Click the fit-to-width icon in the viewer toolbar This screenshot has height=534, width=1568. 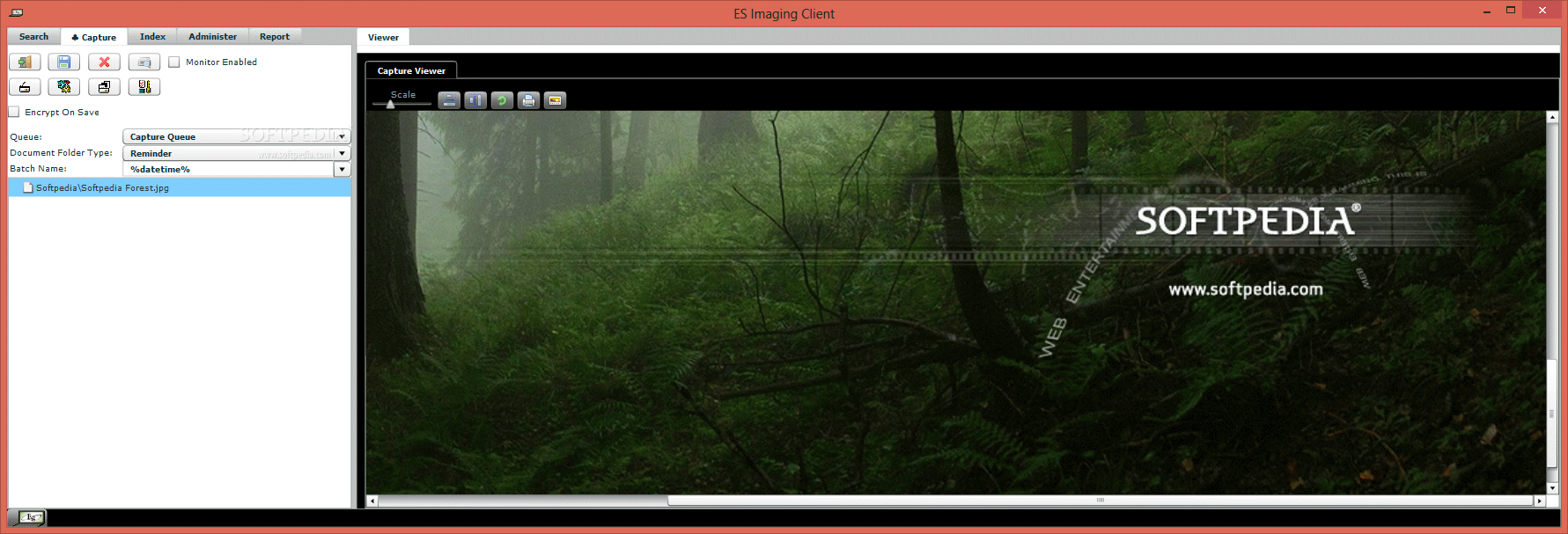point(449,100)
